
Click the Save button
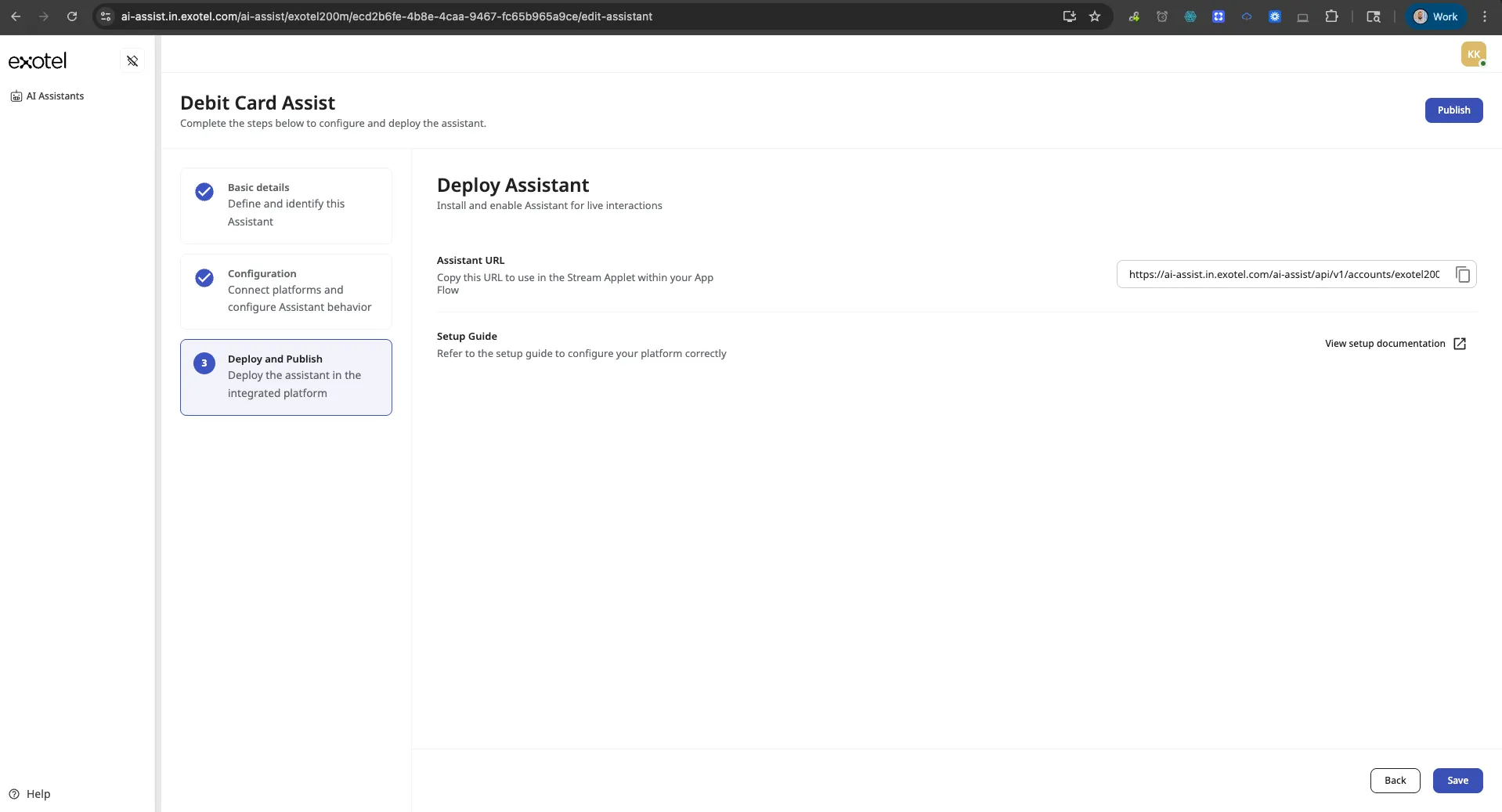[1457, 781]
